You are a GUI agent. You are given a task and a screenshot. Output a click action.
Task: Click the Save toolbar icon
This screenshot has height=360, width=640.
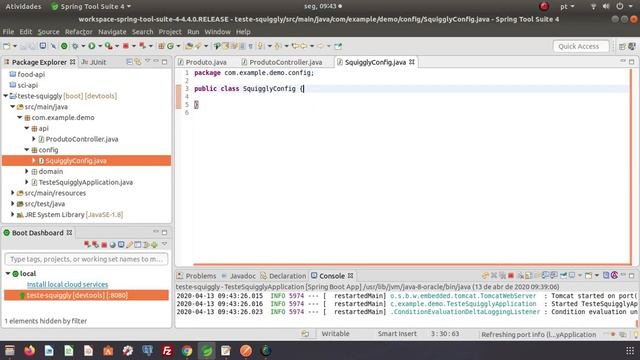23,46
